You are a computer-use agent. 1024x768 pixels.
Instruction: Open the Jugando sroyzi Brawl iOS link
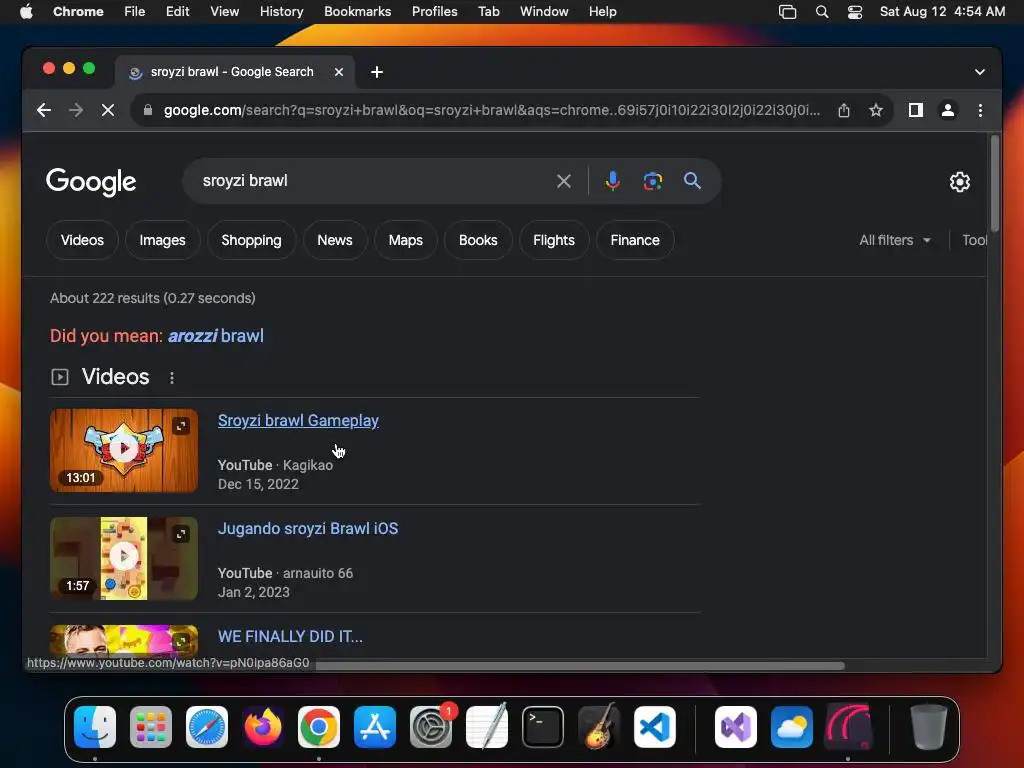coord(308,528)
